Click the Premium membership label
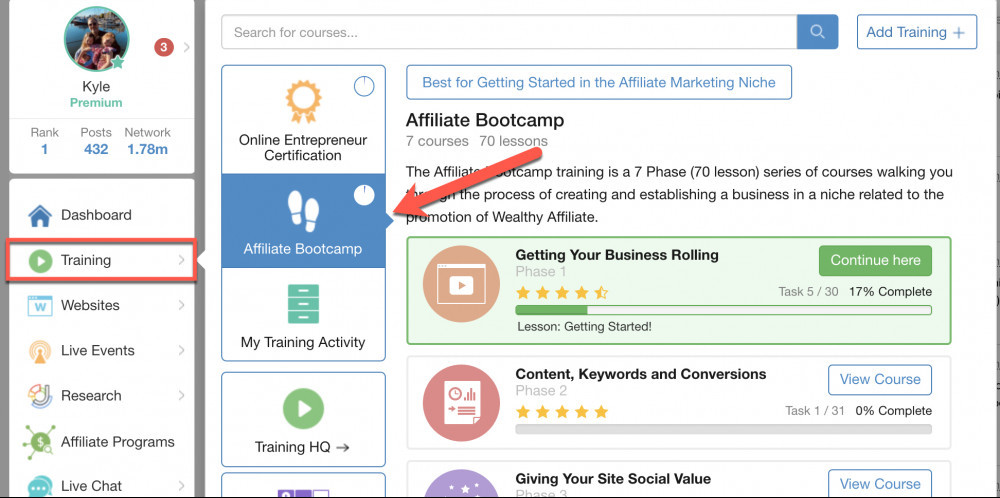Image resolution: width=1000 pixels, height=498 pixels. pos(96,103)
